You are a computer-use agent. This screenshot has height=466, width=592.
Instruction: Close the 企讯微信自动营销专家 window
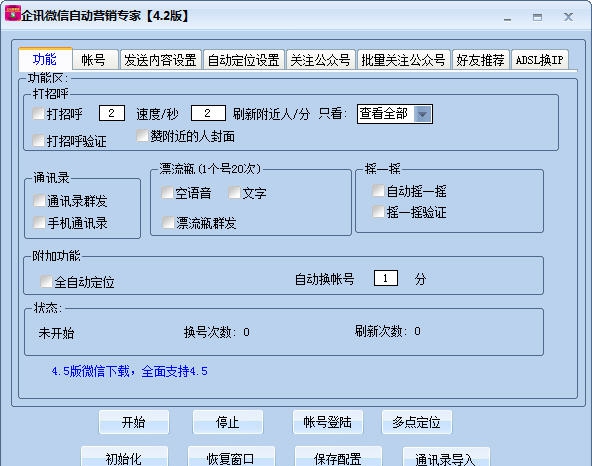(568, 17)
